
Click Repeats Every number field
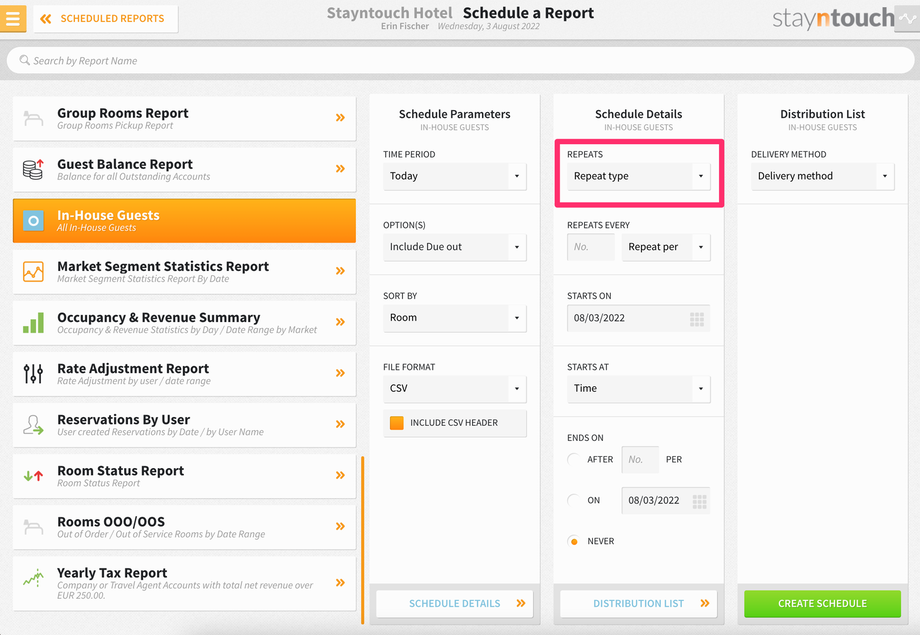click(x=591, y=247)
